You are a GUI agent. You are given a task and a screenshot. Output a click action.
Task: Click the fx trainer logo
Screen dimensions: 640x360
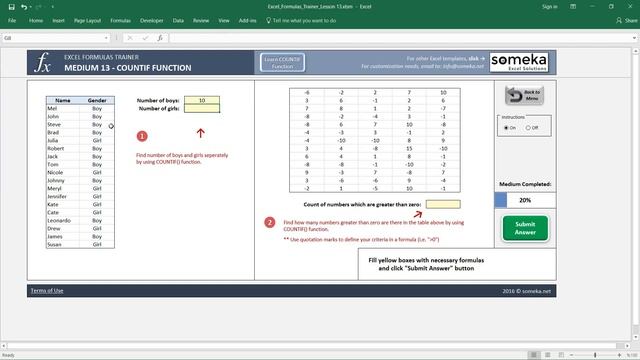pyautogui.click(x=42, y=62)
